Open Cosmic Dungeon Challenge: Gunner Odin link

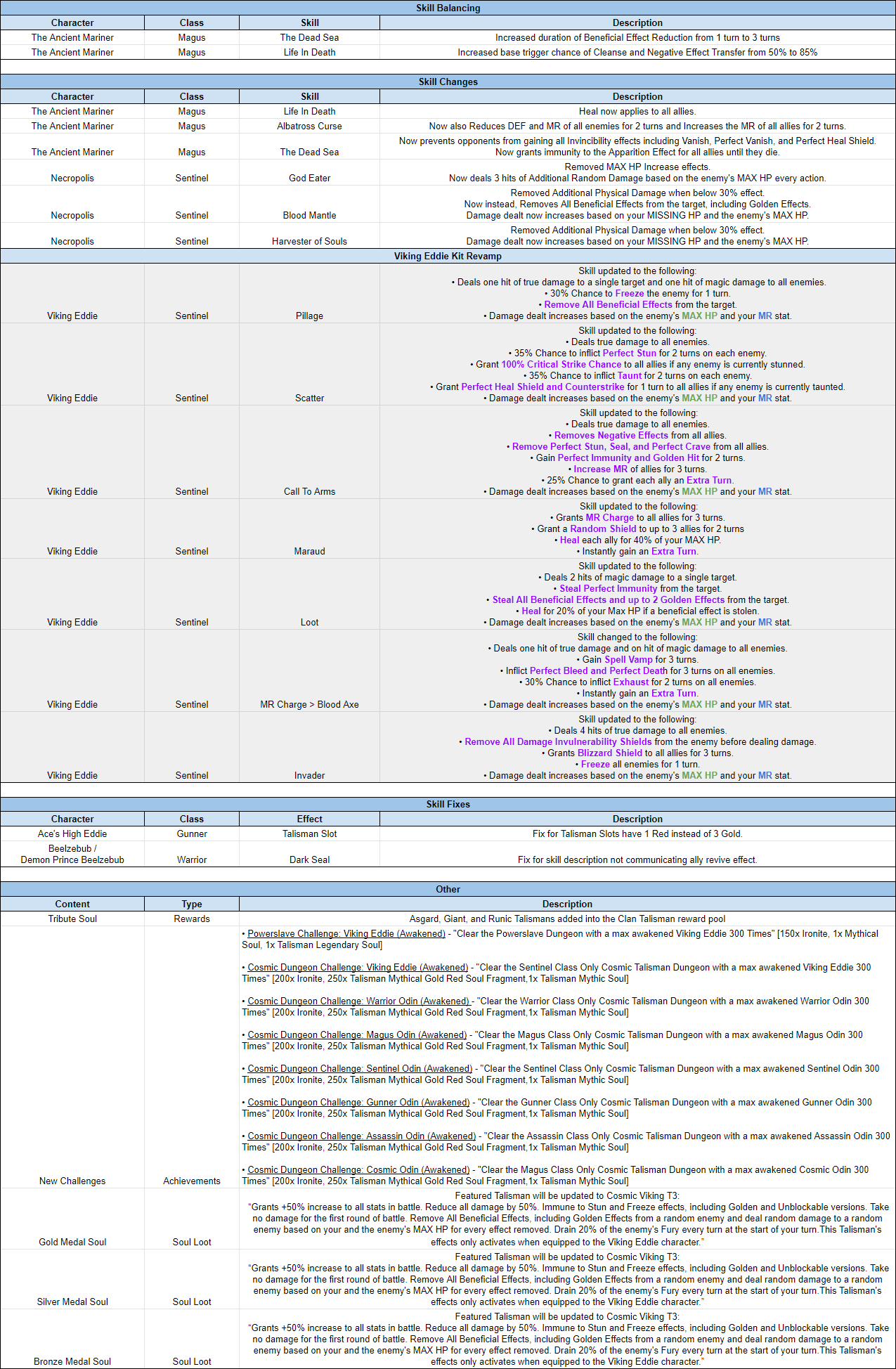[x=358, y=1103]
